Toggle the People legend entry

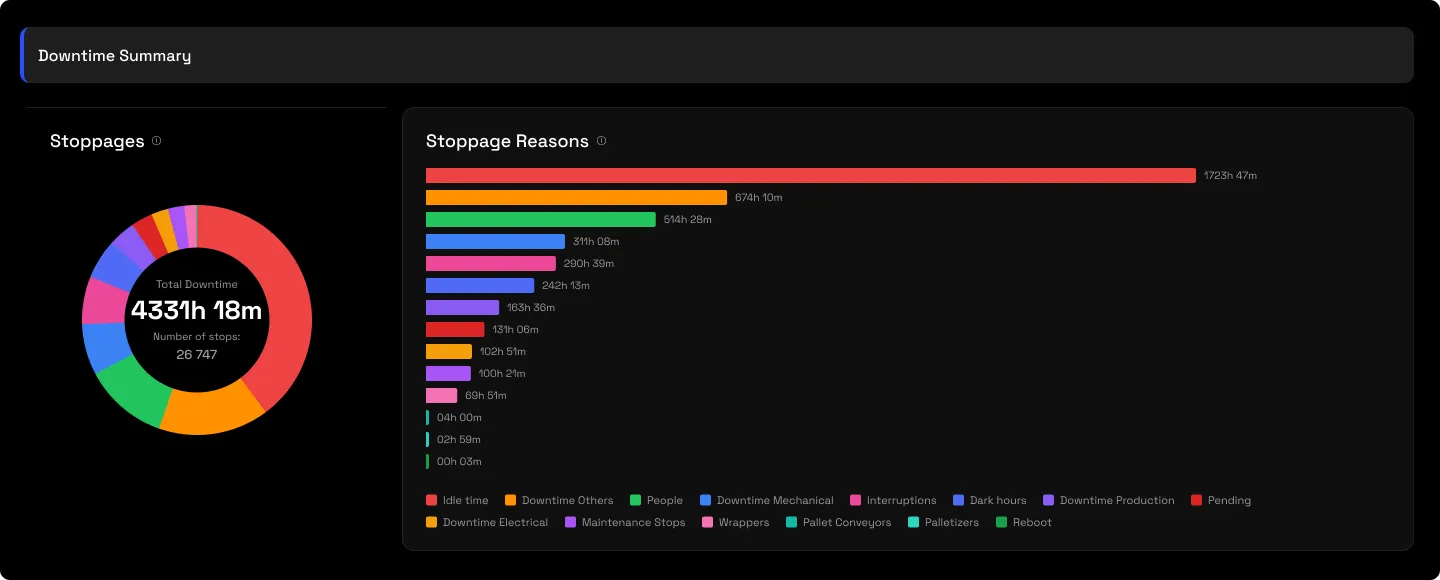click(x=656, y=500)
